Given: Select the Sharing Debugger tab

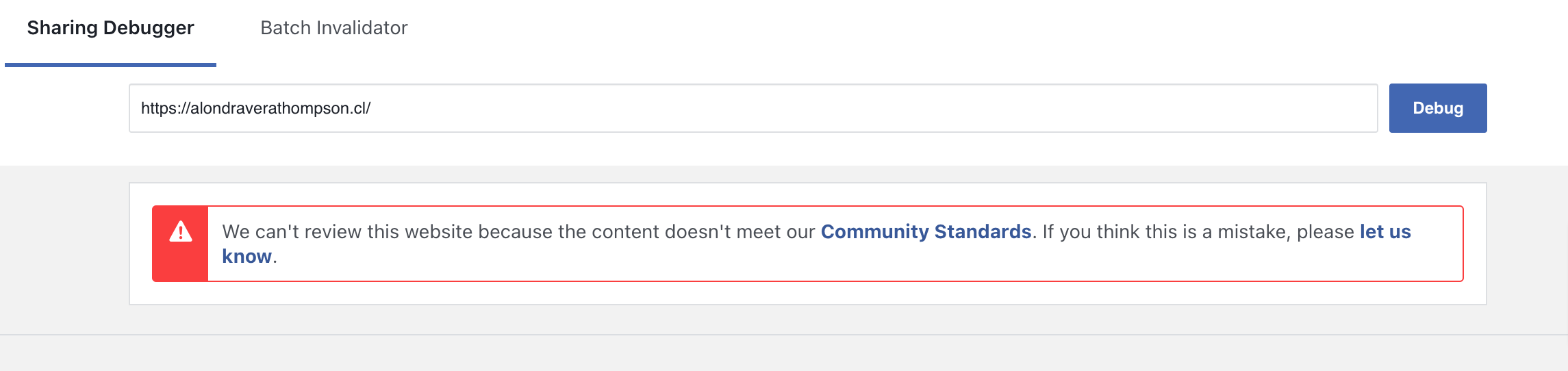Looking at the screenshot, I should [x=110, y=28].
